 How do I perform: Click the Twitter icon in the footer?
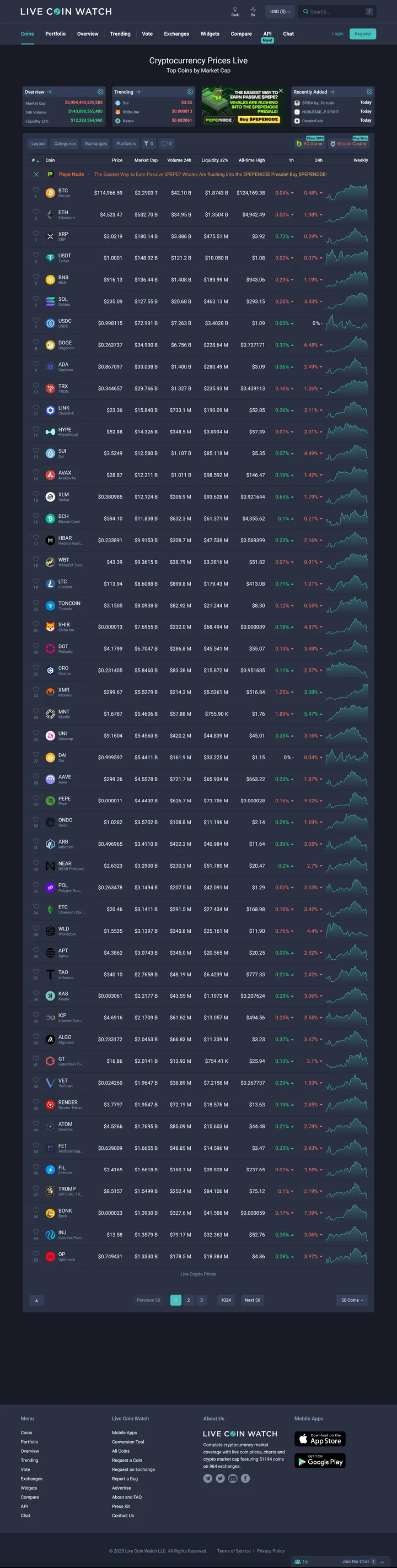[220, 1478]
